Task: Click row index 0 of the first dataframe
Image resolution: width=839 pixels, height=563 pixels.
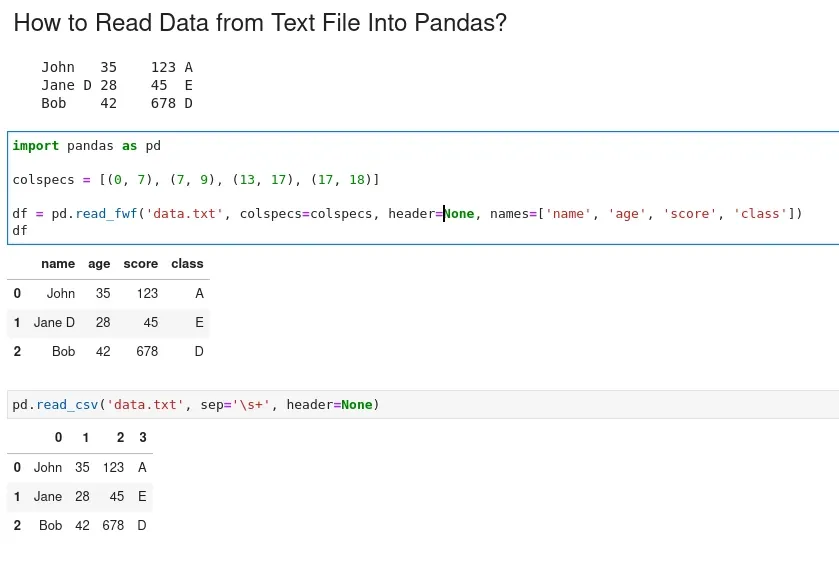Action: (17, 293)
